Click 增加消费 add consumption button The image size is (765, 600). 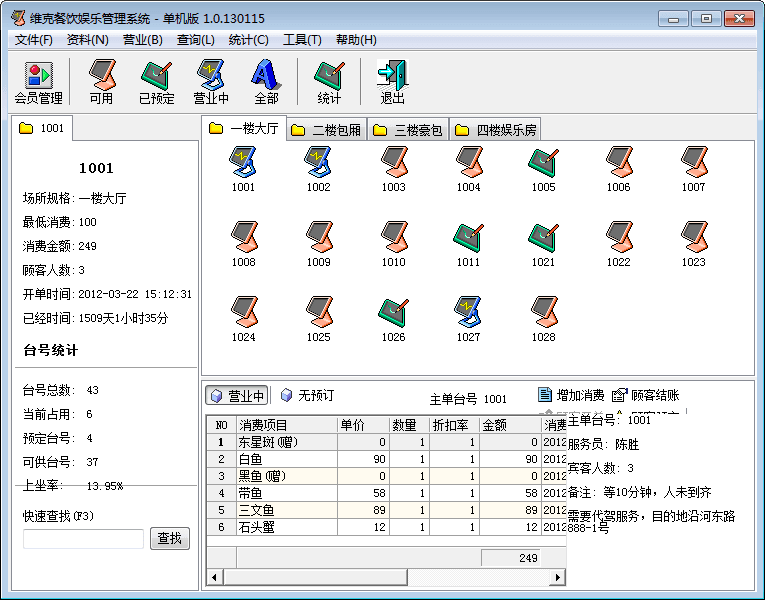click(x=570, y=395)
